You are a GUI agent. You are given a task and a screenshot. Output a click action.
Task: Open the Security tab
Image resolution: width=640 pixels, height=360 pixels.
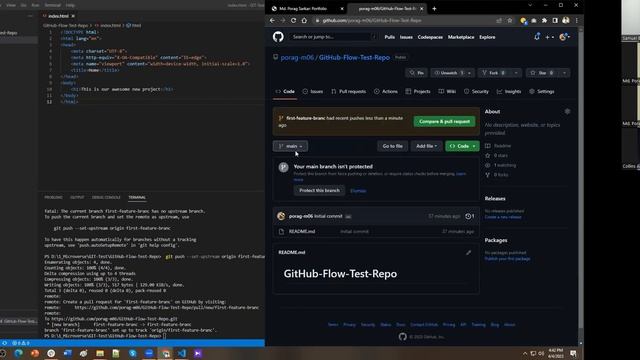point(476,91)
